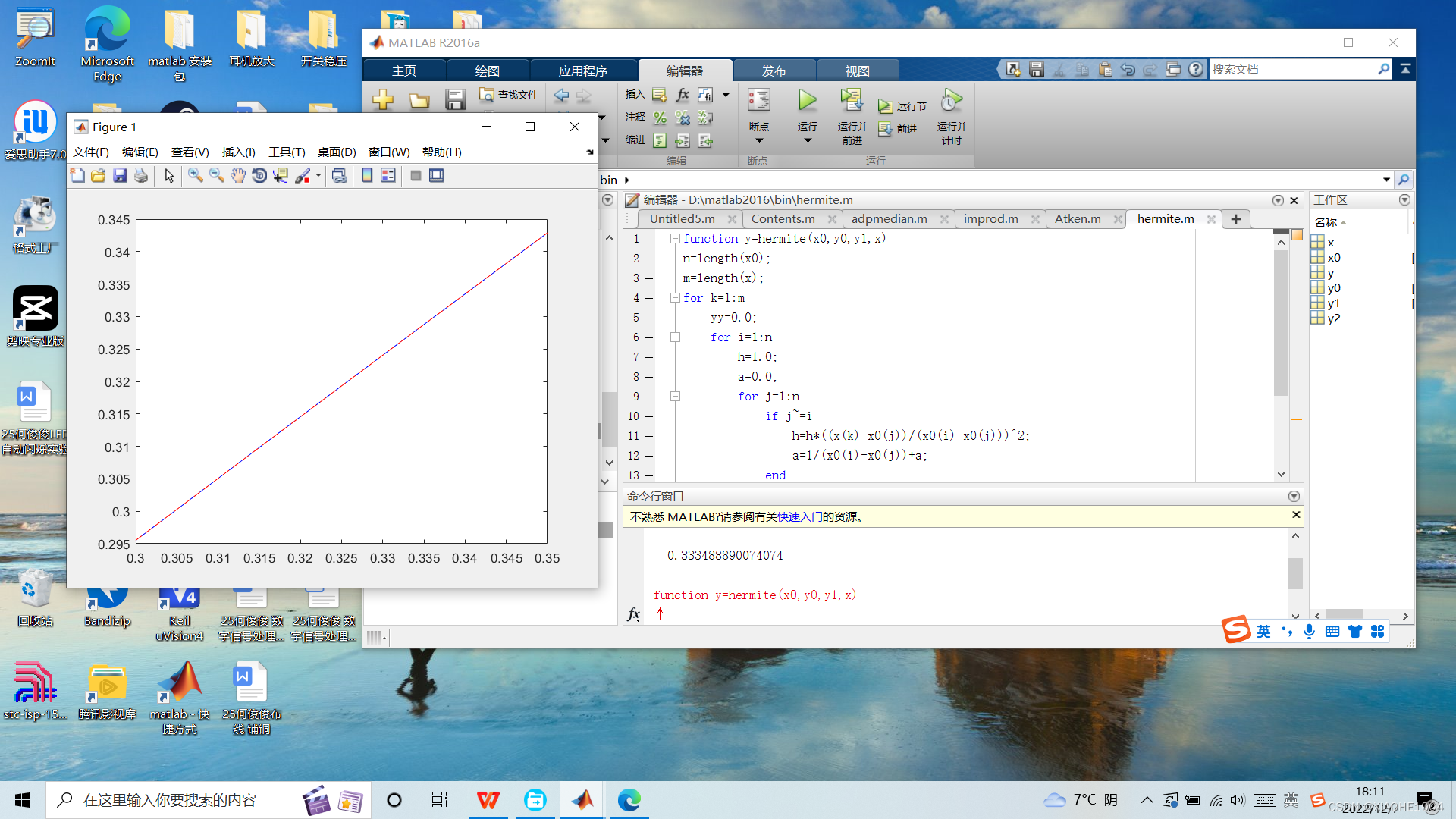Screen dimensions: 1456x819
Task: Click the comment percent icon
Action: [x=660, y=118]
